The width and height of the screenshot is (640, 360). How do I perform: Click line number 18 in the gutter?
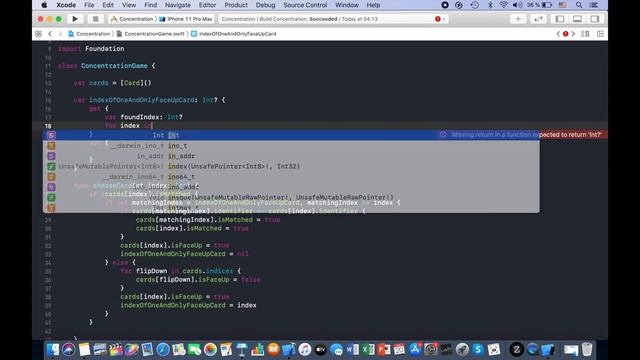48,126
